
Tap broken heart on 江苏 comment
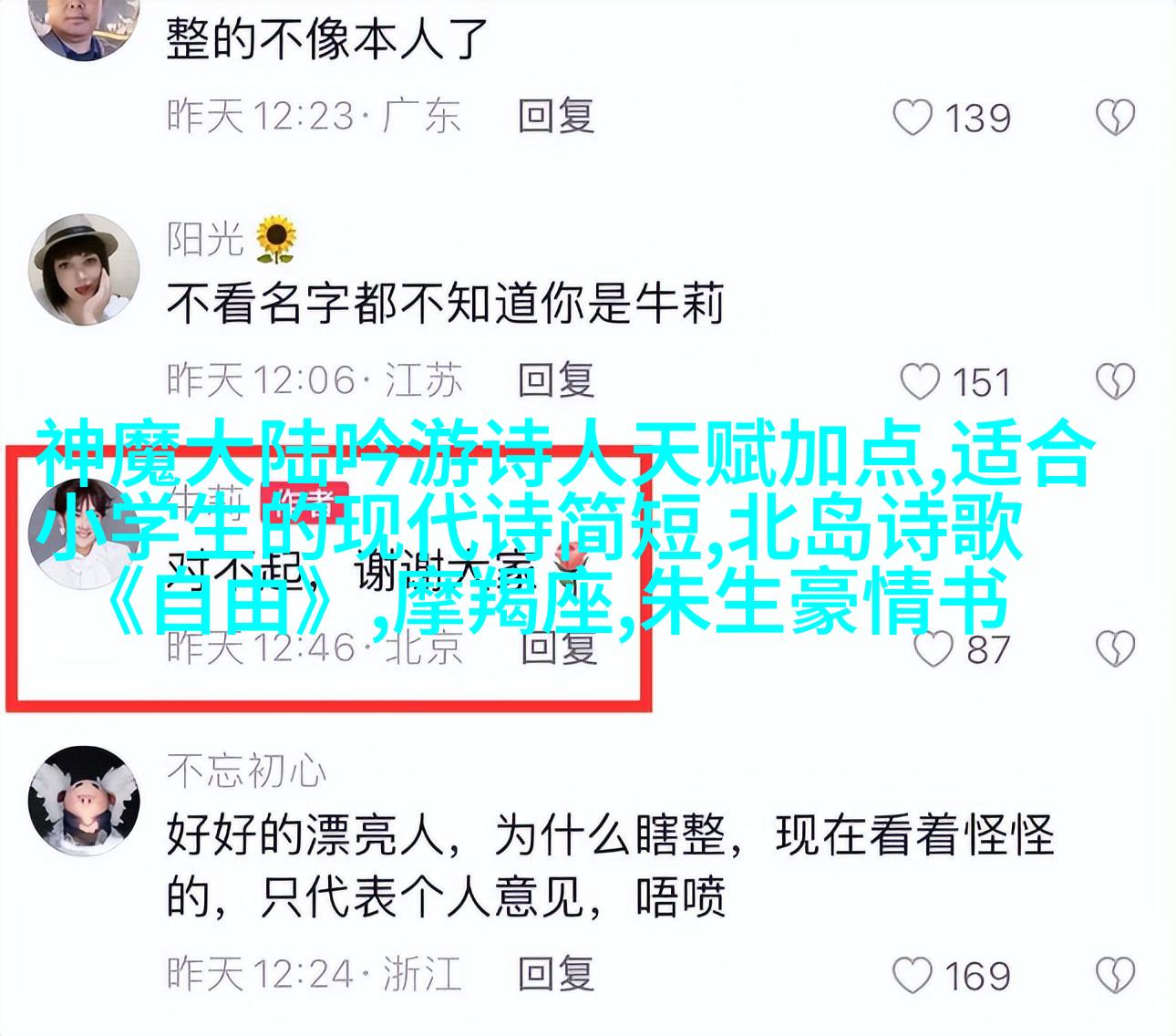click(x=1115, y=382)
